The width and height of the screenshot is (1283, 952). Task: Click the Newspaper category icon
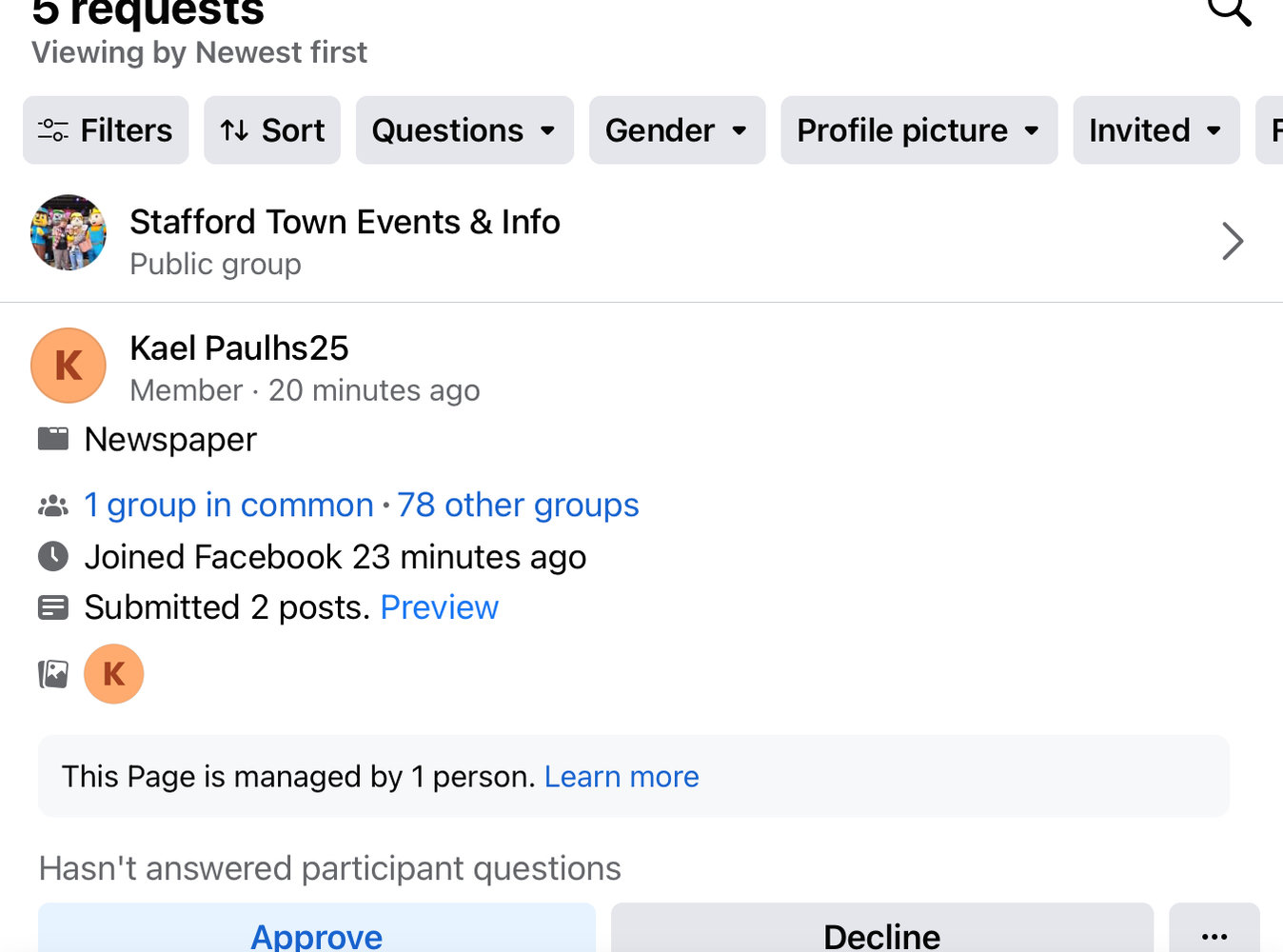tap(53, 439)
